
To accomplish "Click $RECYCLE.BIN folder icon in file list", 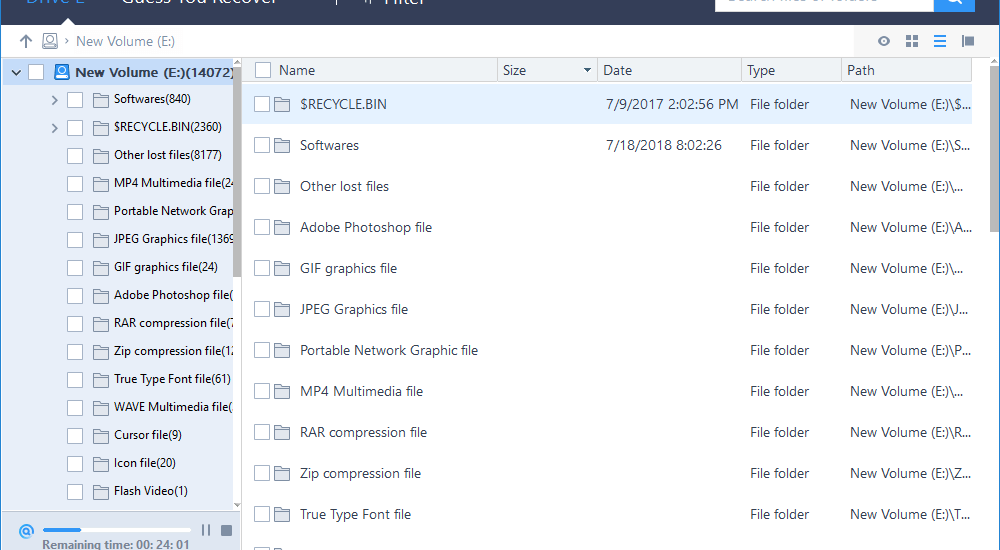I will click(x=283, y=105).
